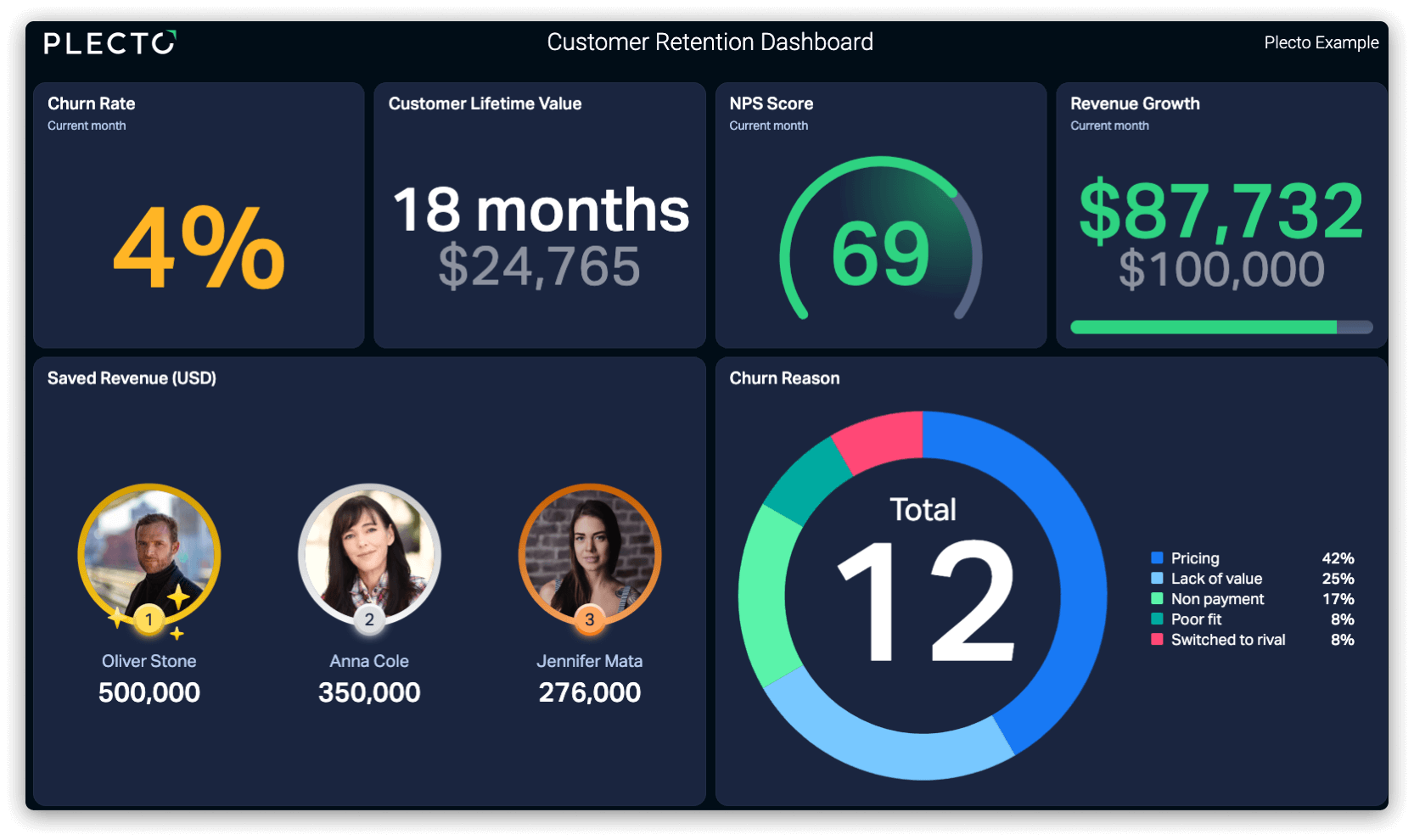Select the Churn Reason heading
Screen dimensions: 1414x840
pyautogui.click(x=784, y=378)
